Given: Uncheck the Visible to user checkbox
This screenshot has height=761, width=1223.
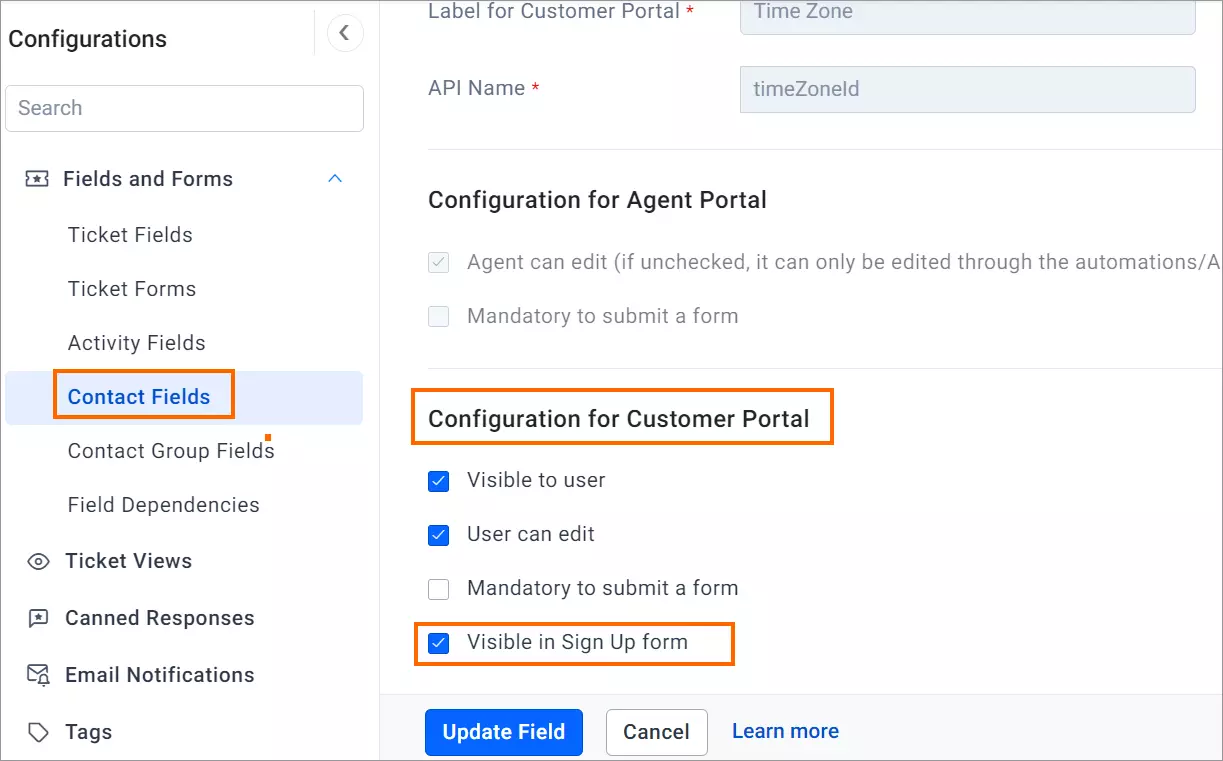Looking at the screenshot, I should (x=438, y=481).
